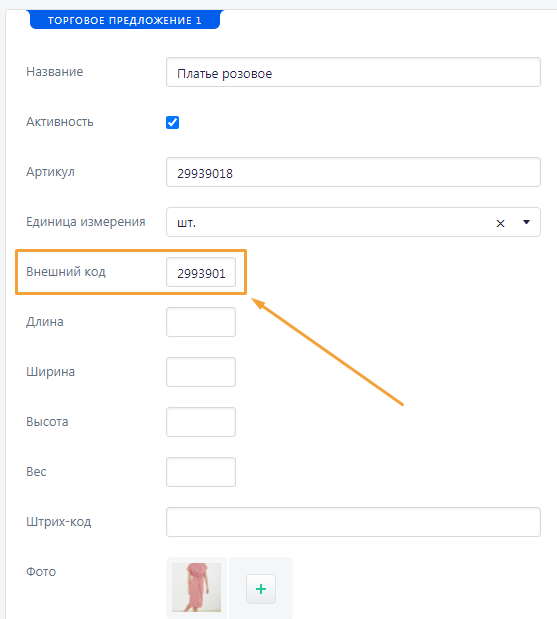Focus the Ширина input field
This screenshot has width=557, height=619.
(201, 372)
